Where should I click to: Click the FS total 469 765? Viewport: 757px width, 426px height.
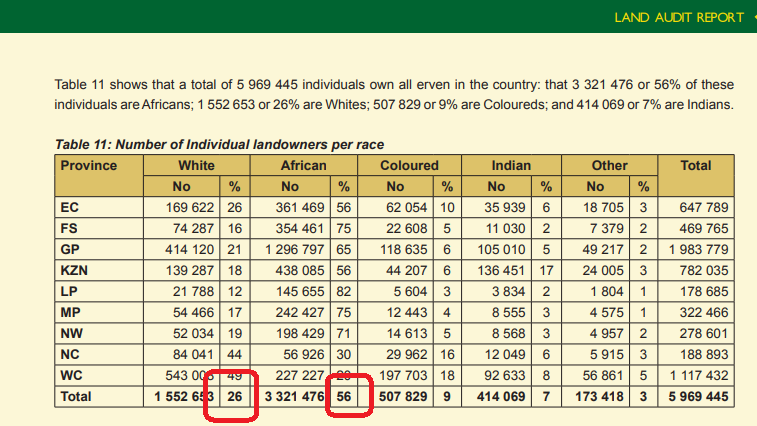click(704, 228)
